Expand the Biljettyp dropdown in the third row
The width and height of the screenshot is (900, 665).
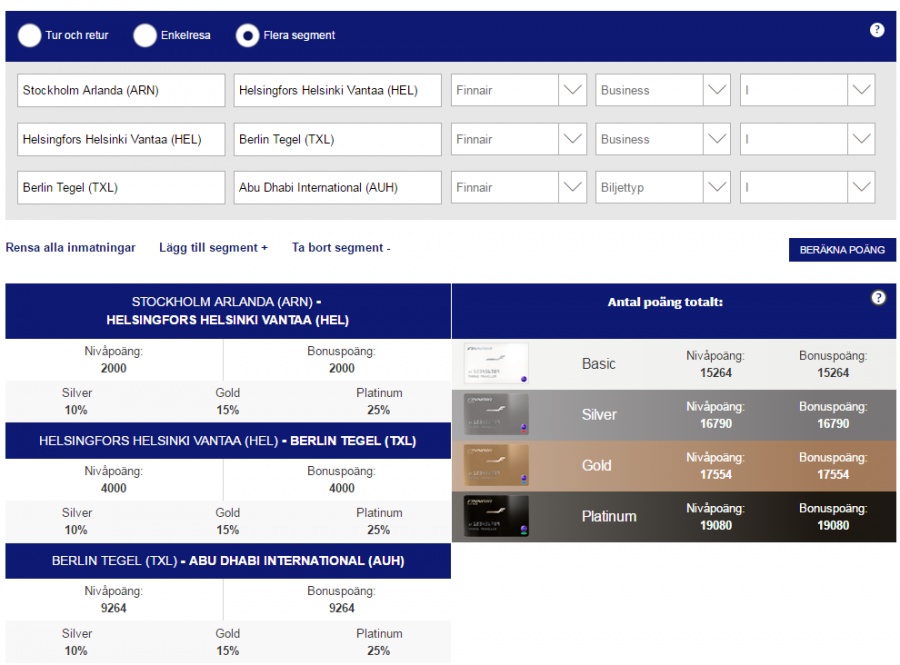coord(662,187)
